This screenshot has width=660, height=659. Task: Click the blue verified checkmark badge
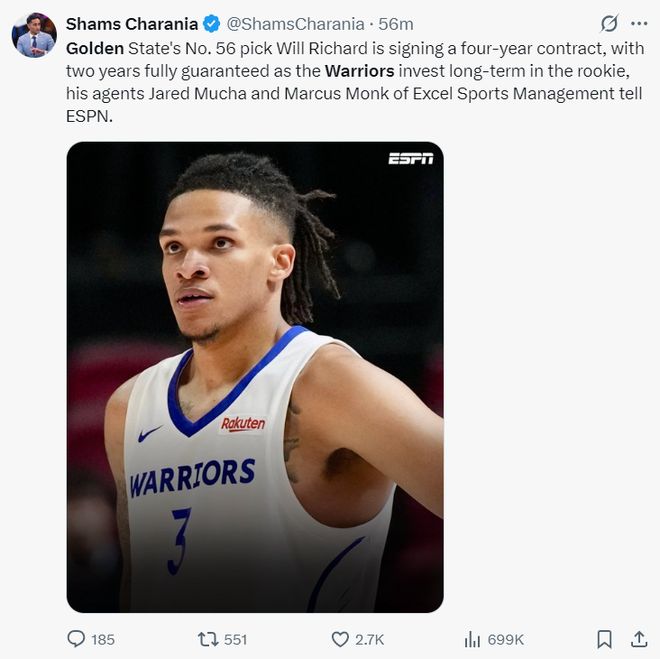coord(212,24)
